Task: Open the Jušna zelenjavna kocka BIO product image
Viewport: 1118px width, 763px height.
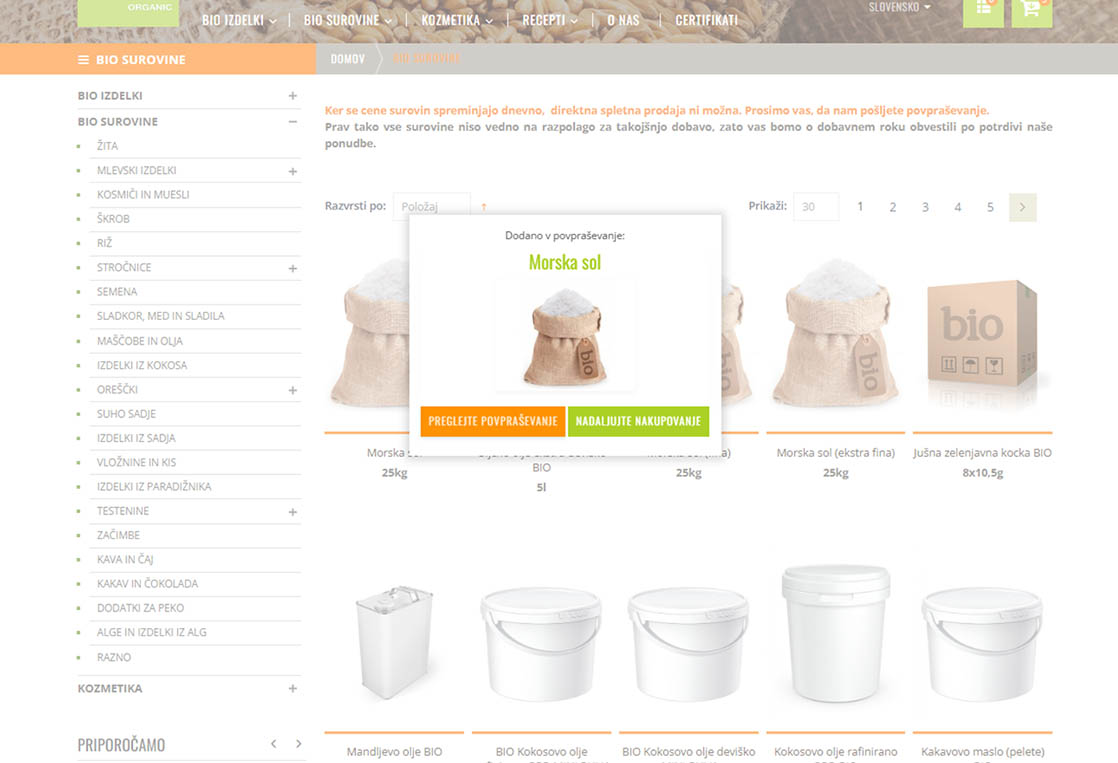Action: pos(983,335)
